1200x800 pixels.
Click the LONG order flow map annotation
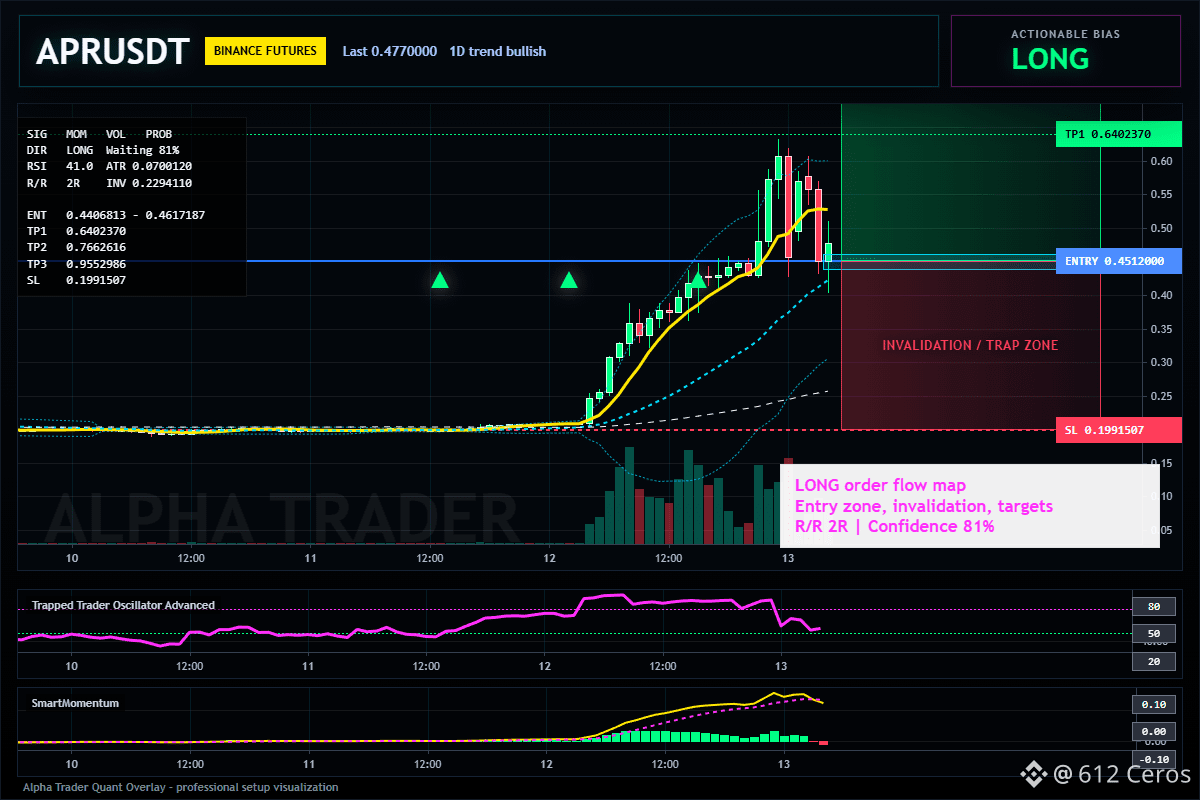click(x=880, y=486)
